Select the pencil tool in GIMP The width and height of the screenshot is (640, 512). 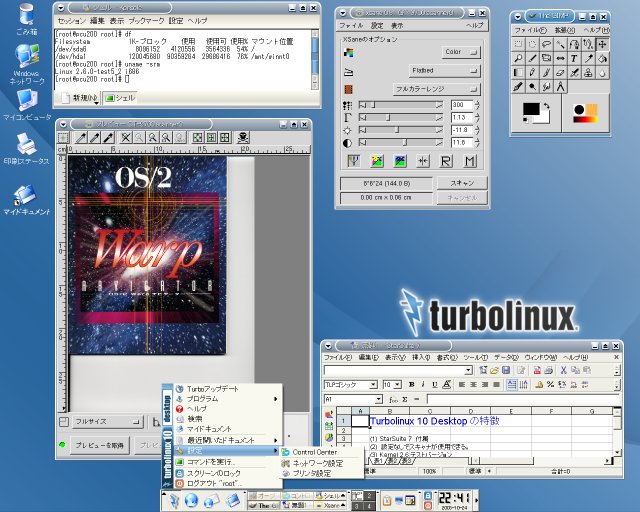(x=532, y=73)
